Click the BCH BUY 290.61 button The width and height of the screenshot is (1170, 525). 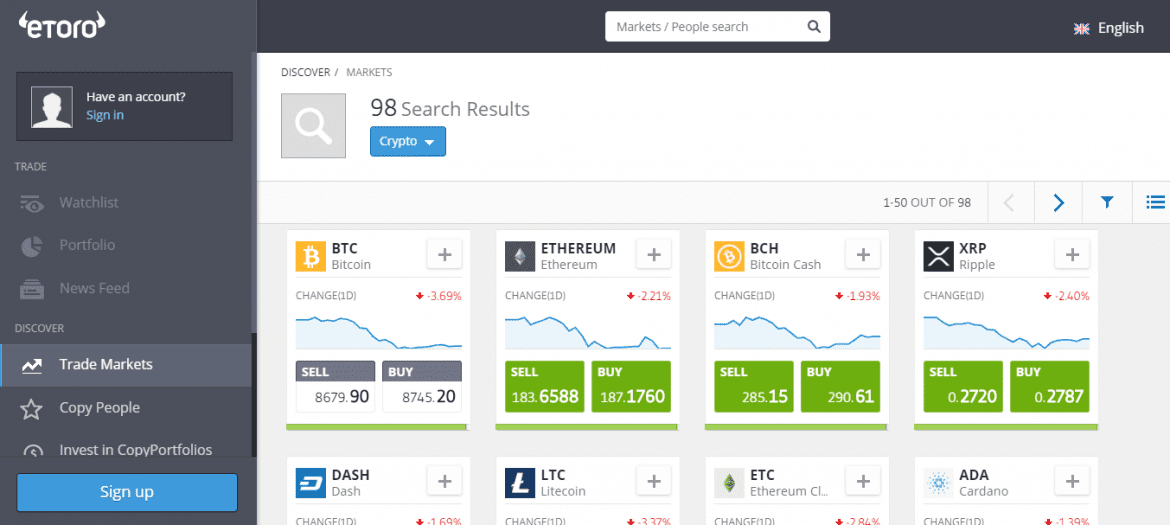[840, 386]
